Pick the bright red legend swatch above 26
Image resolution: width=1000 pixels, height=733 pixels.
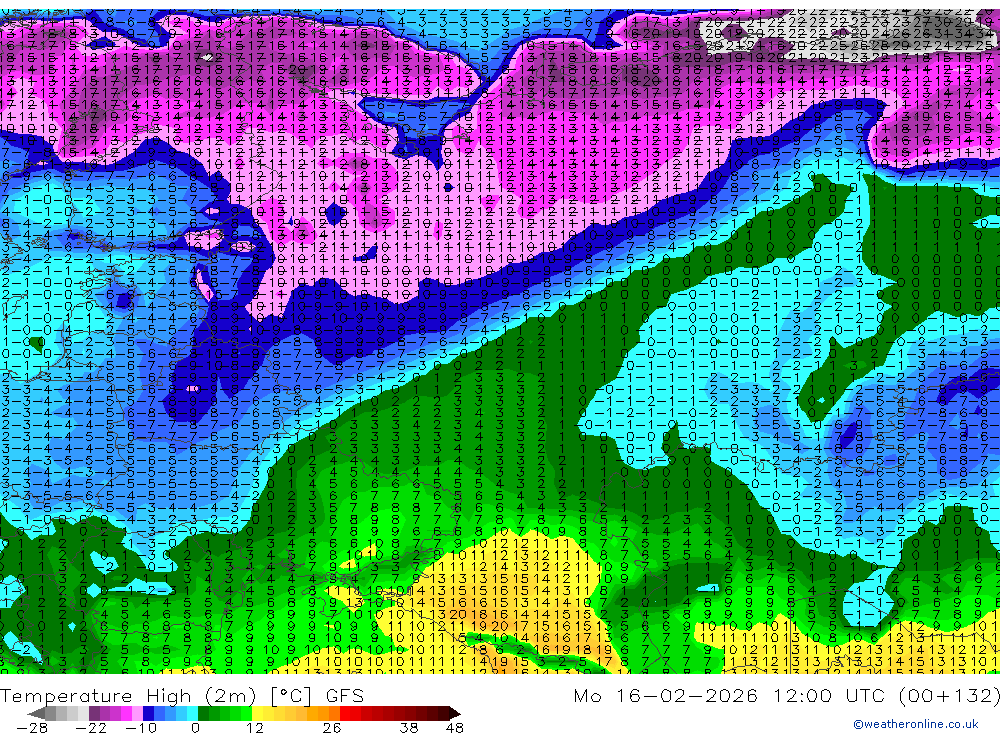[x=345, y=713]
